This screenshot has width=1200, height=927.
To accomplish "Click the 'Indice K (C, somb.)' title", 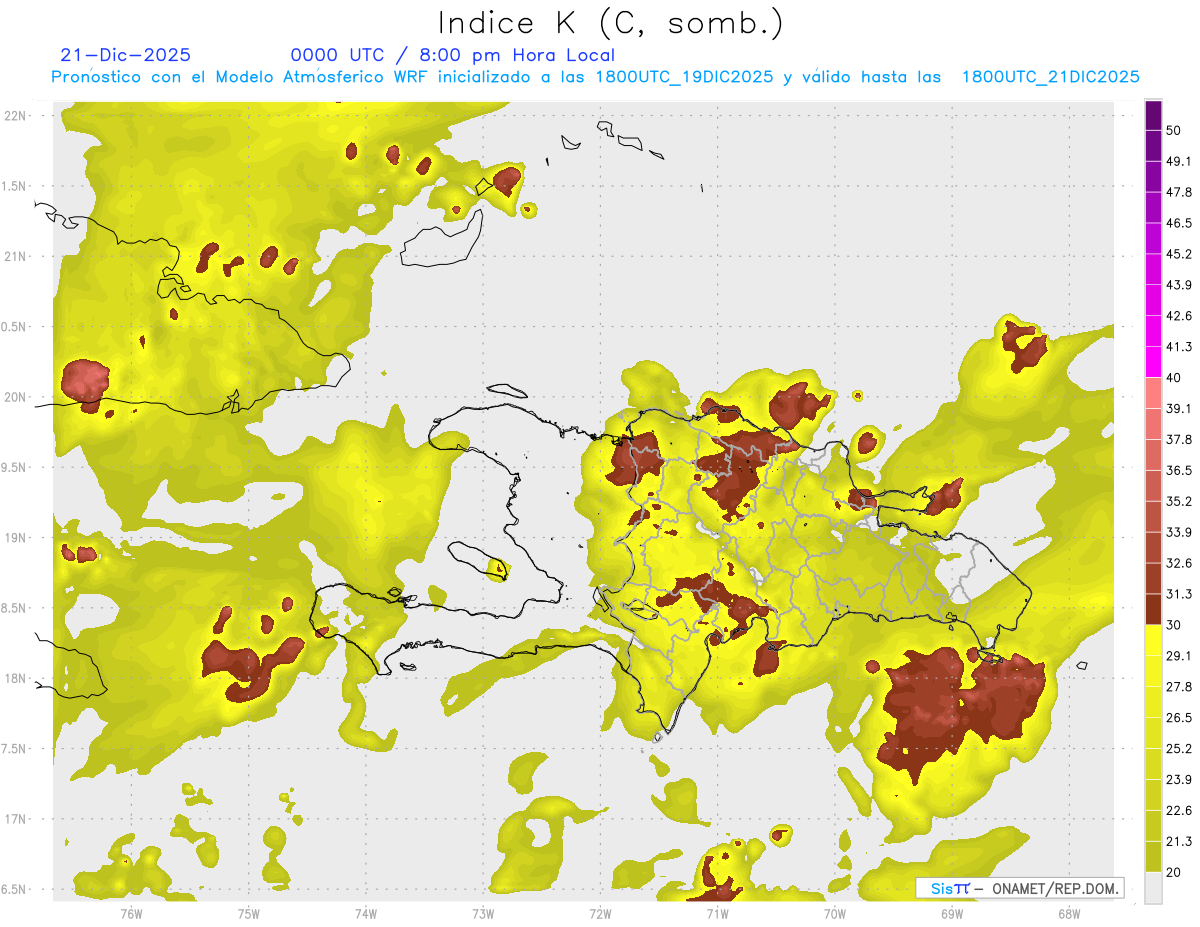I will tap(611, 23).
